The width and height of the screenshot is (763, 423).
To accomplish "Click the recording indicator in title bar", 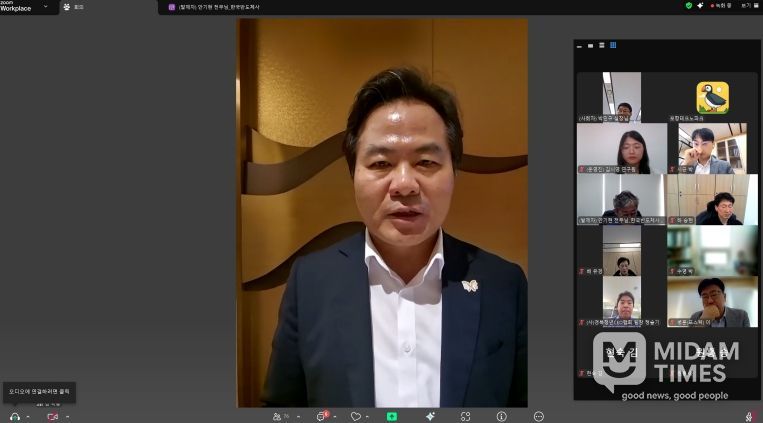I will click(x=721, y=6).
